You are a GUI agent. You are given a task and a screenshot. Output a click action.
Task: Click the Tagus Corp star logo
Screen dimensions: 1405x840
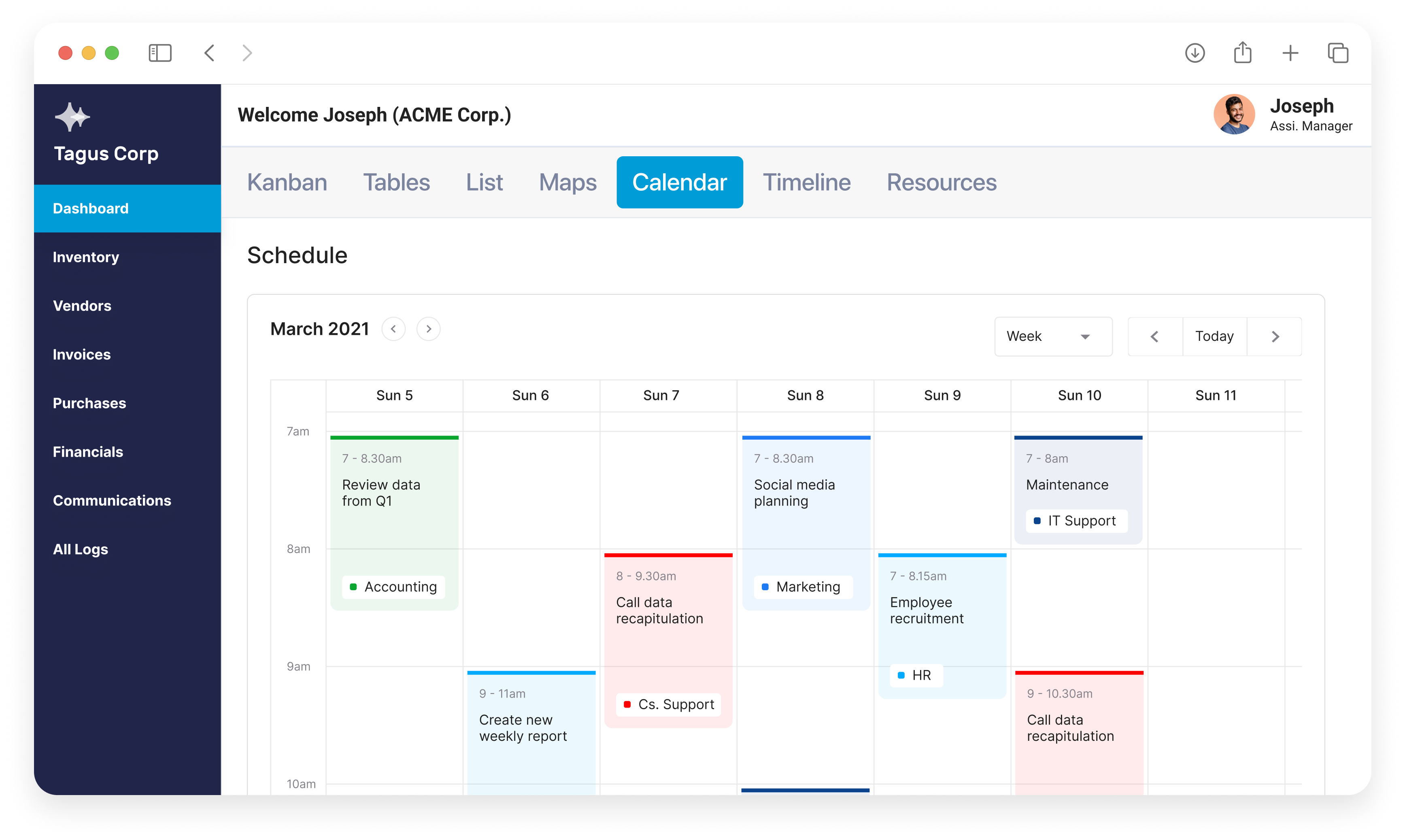[x=72, y=117]
